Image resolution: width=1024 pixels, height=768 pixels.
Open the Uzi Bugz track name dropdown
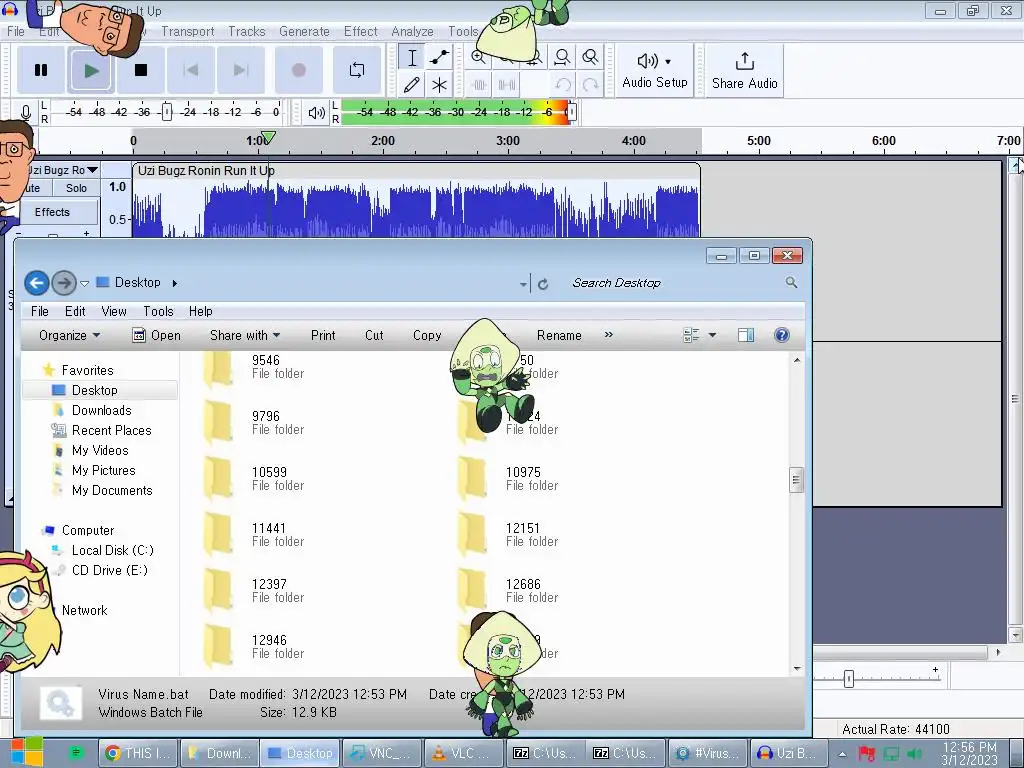point(92,170)
